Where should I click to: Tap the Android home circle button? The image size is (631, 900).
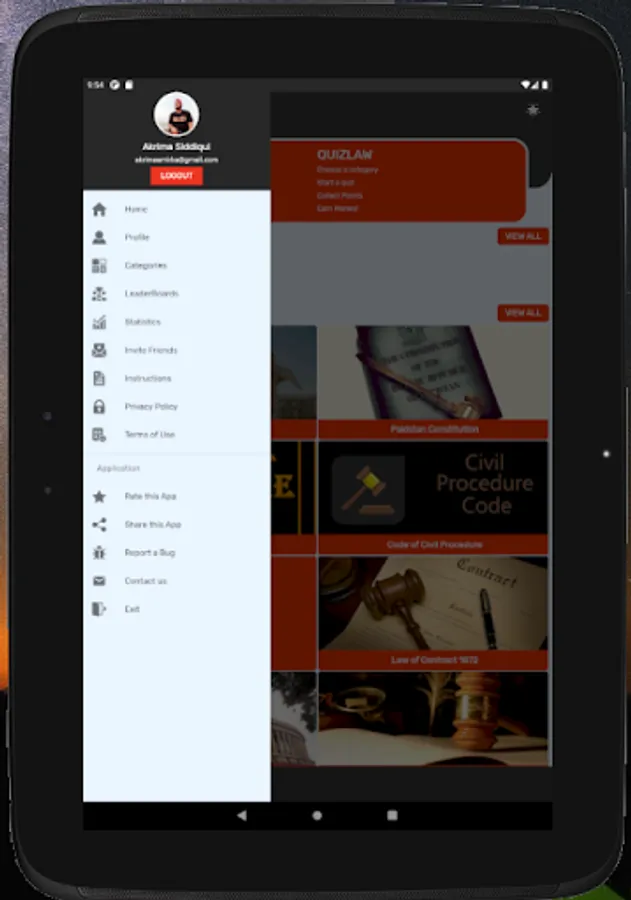[x=317, y=815]
